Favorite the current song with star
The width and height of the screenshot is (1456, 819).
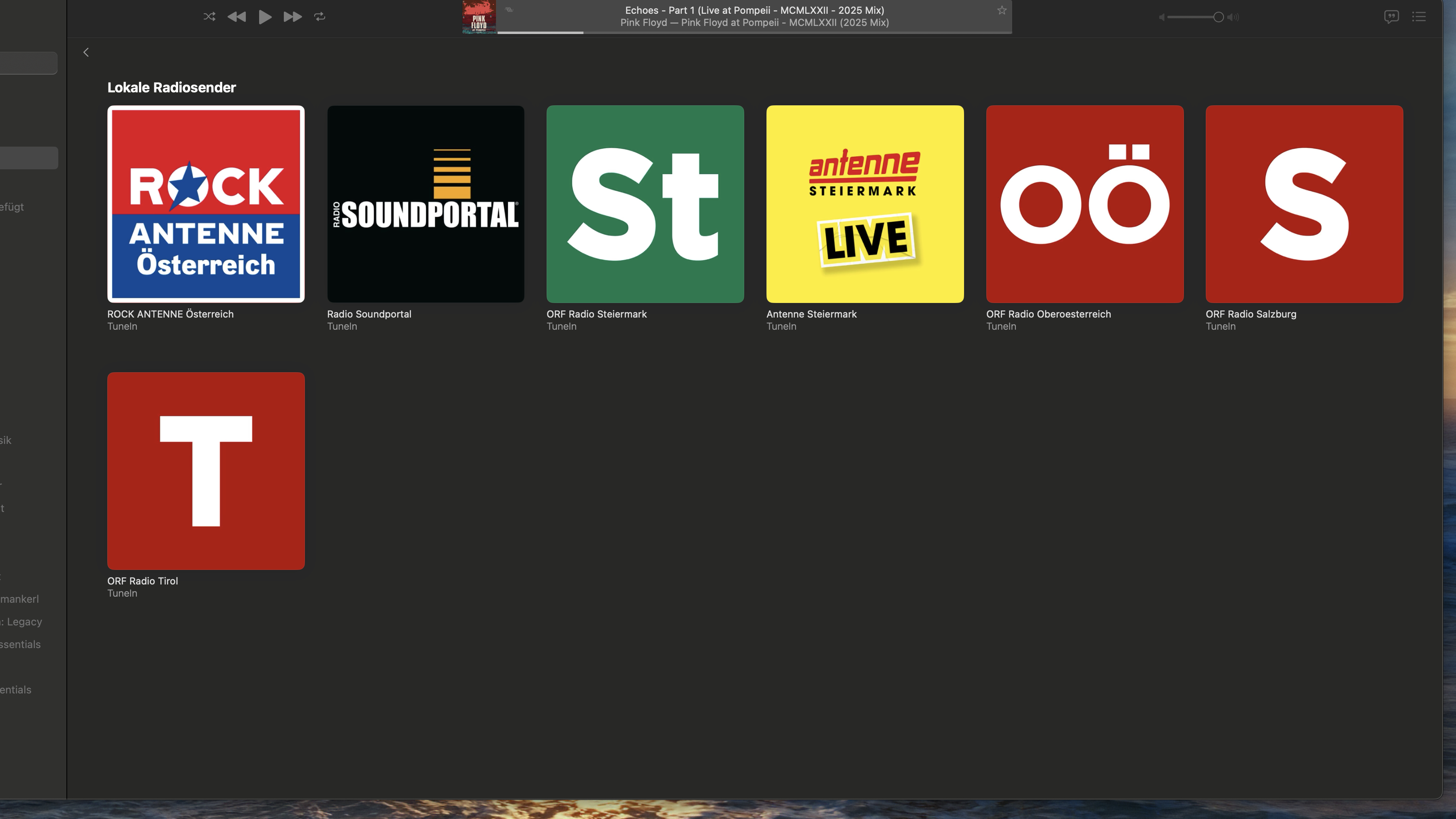pyautogui.click(x=1002, y=10)
